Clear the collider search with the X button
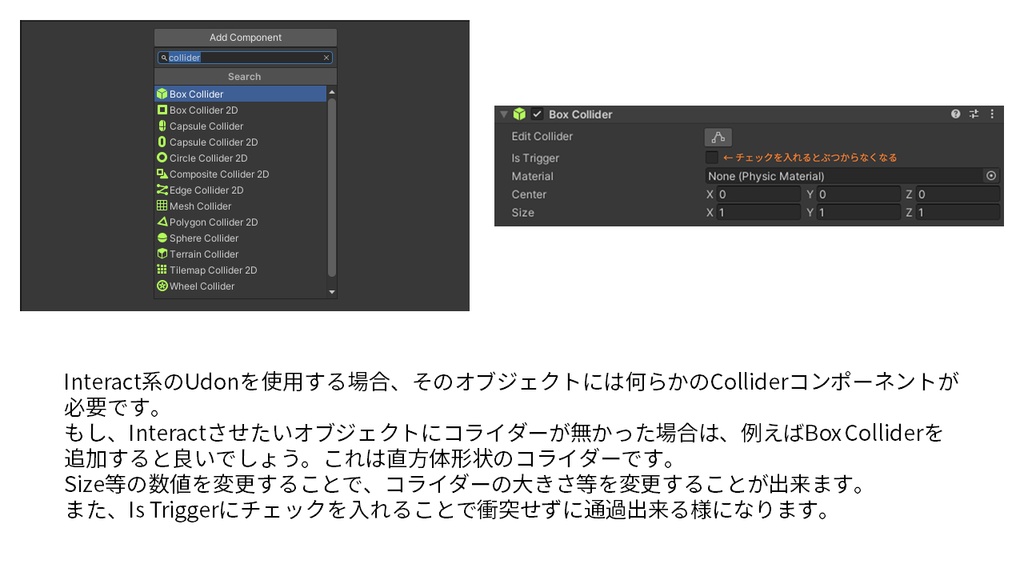The height and width of the screenshot is (576, 1024). point(327,57)
